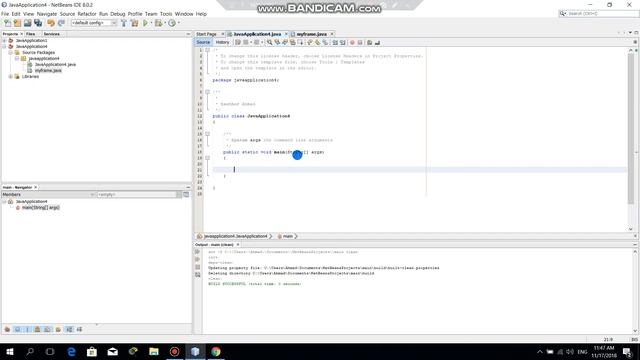640x360 pixels.
Task: Select main(String[] args) in Navigator
Action: (40, 207)
